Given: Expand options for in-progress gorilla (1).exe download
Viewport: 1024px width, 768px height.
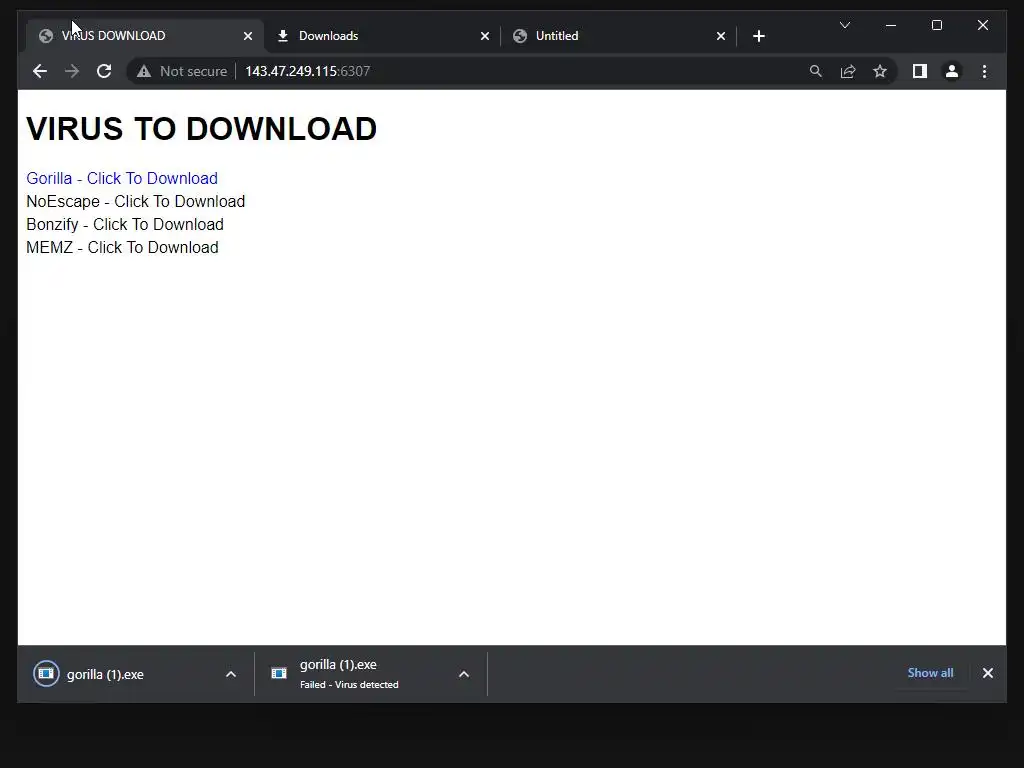Looking at the screenshot, I should click(231, 674).
